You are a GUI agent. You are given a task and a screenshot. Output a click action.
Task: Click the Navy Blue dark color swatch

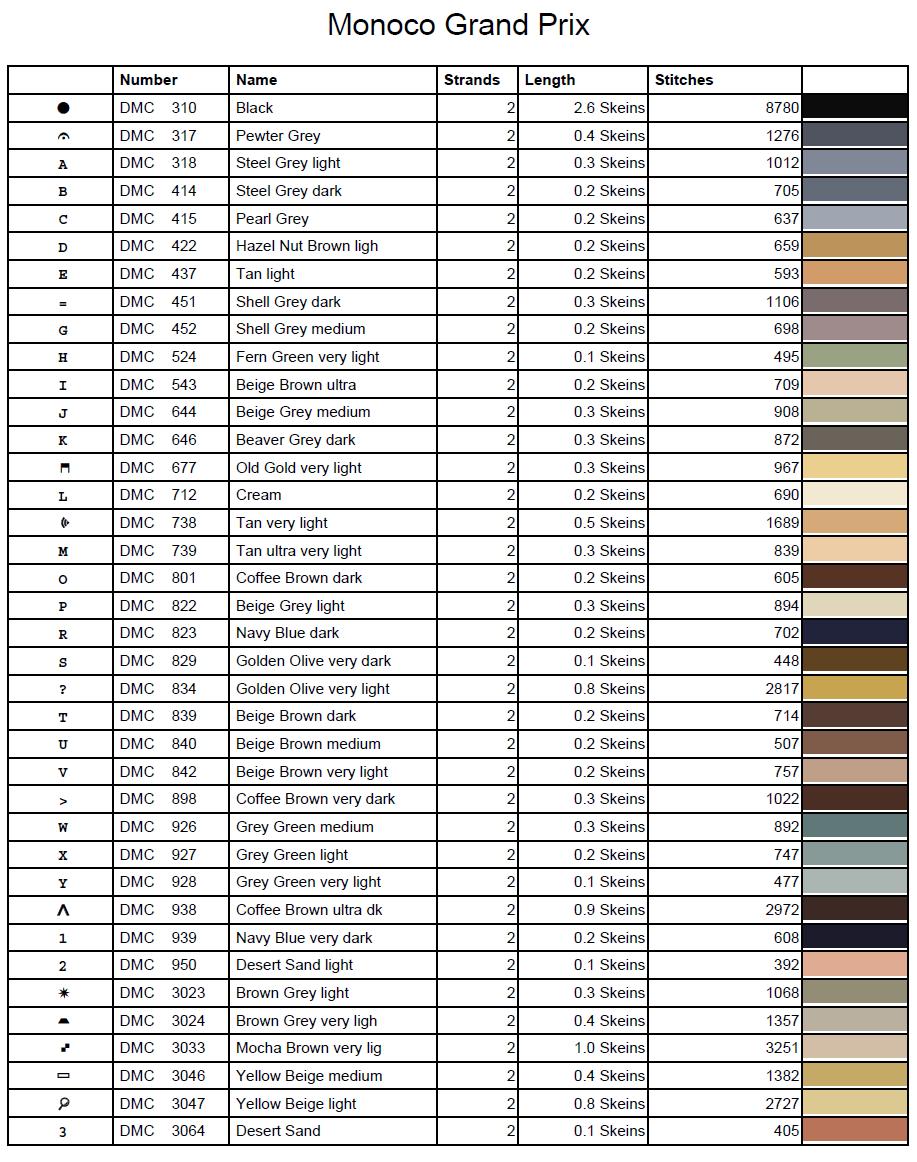point(854,633)
